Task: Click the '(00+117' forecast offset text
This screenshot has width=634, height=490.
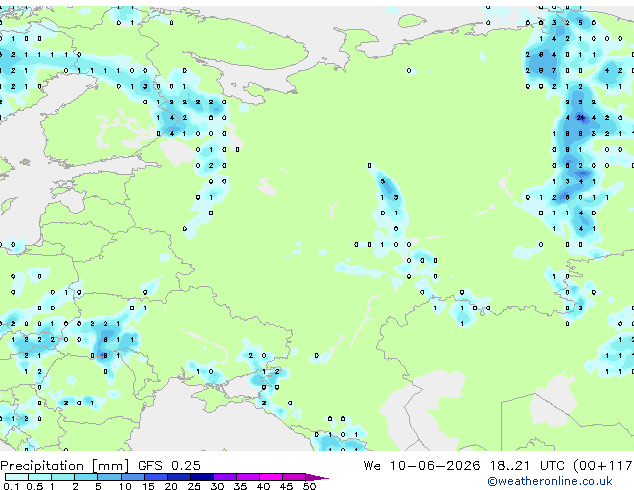Action: click(x=604, y=465)
